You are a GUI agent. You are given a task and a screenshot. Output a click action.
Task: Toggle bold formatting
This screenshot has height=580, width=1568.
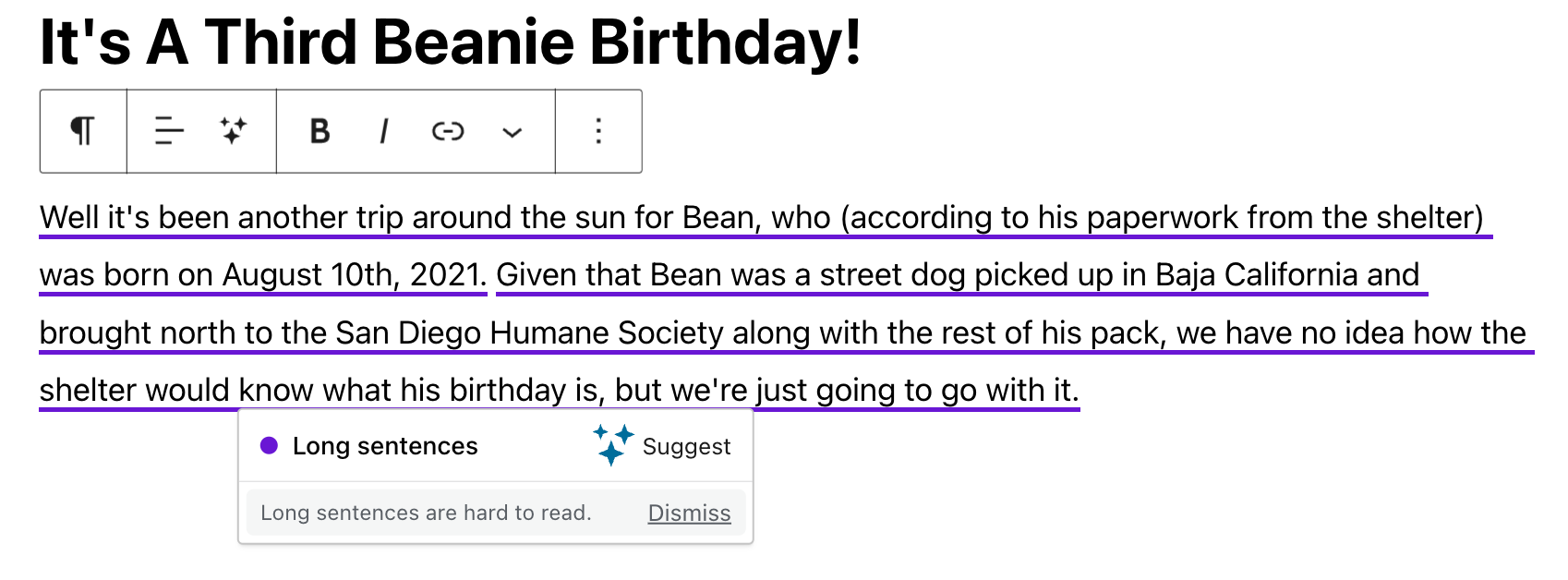(x=320, y=131)
